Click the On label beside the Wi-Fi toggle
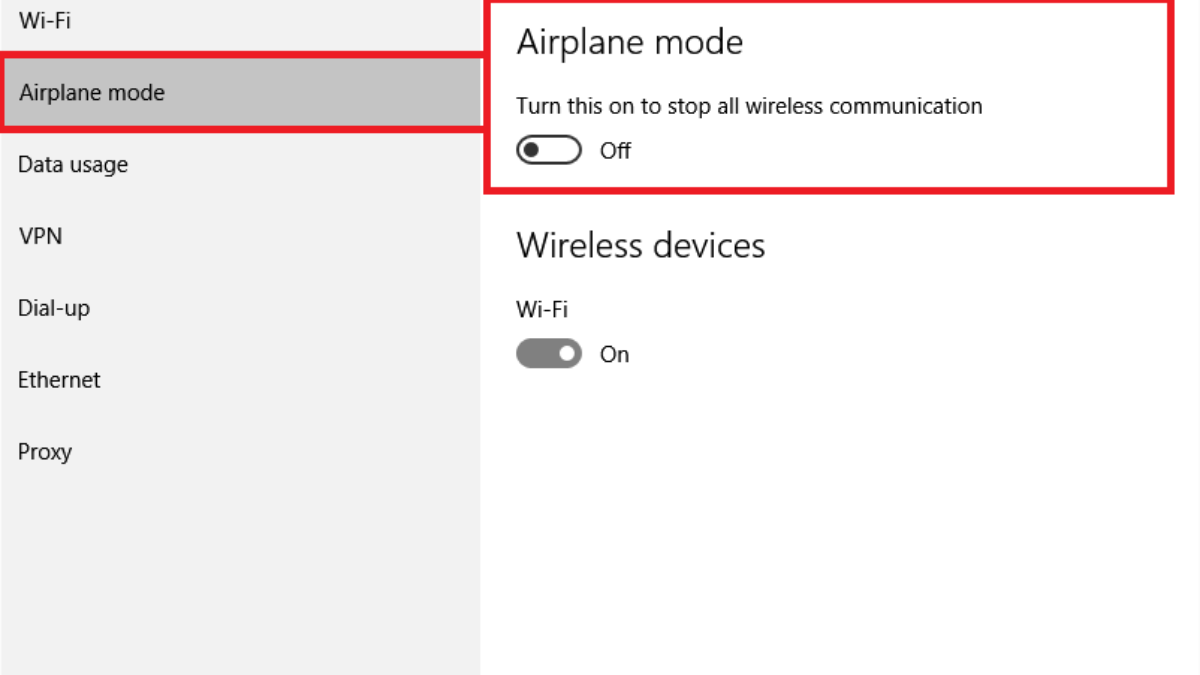Screen dimensions: 1200x675 pyautogui.click(x=614, y=354)
